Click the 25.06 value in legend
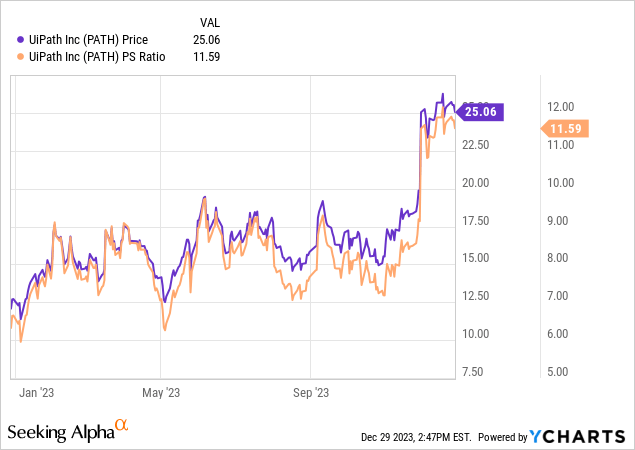This screenshot has height=450, width=635. [205, 40]
